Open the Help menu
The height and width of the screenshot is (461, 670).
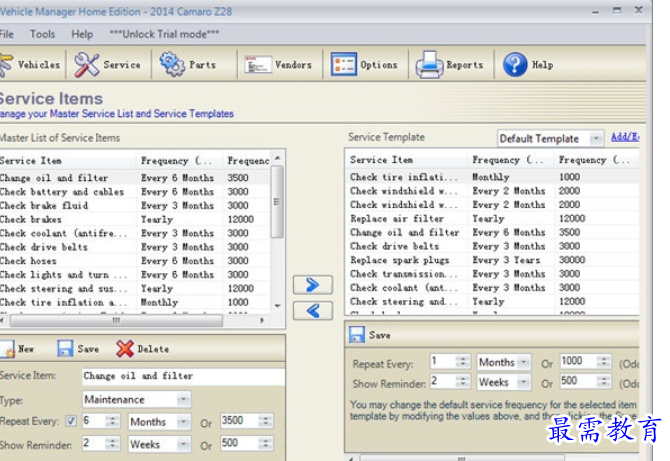coord(82,34)
